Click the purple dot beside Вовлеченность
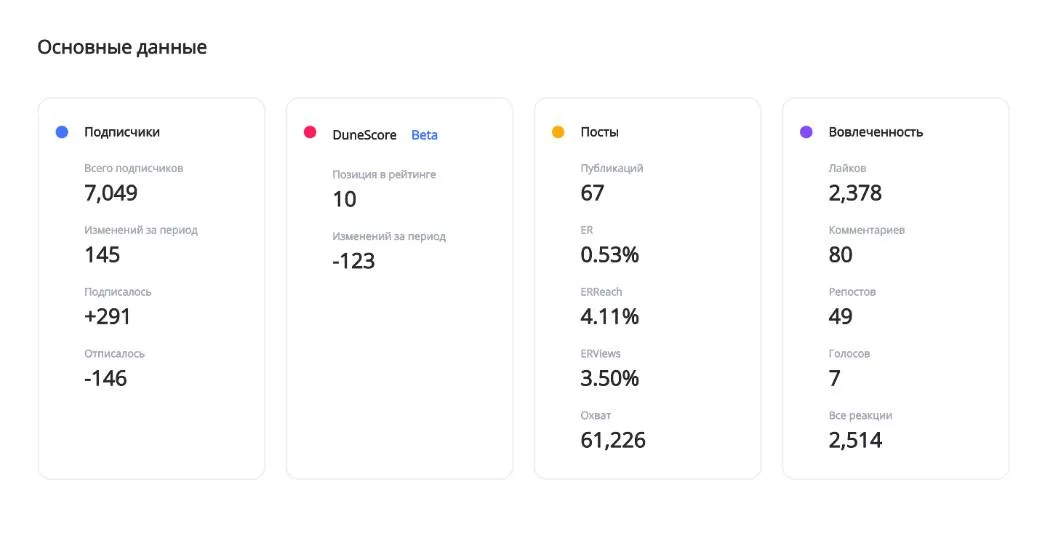This screenshot has width=1056, height=534. [806, 132]
